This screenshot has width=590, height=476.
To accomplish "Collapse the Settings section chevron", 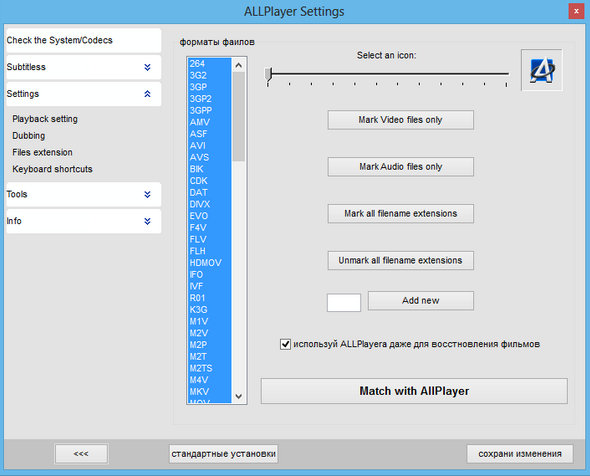I will pos(148,94).
